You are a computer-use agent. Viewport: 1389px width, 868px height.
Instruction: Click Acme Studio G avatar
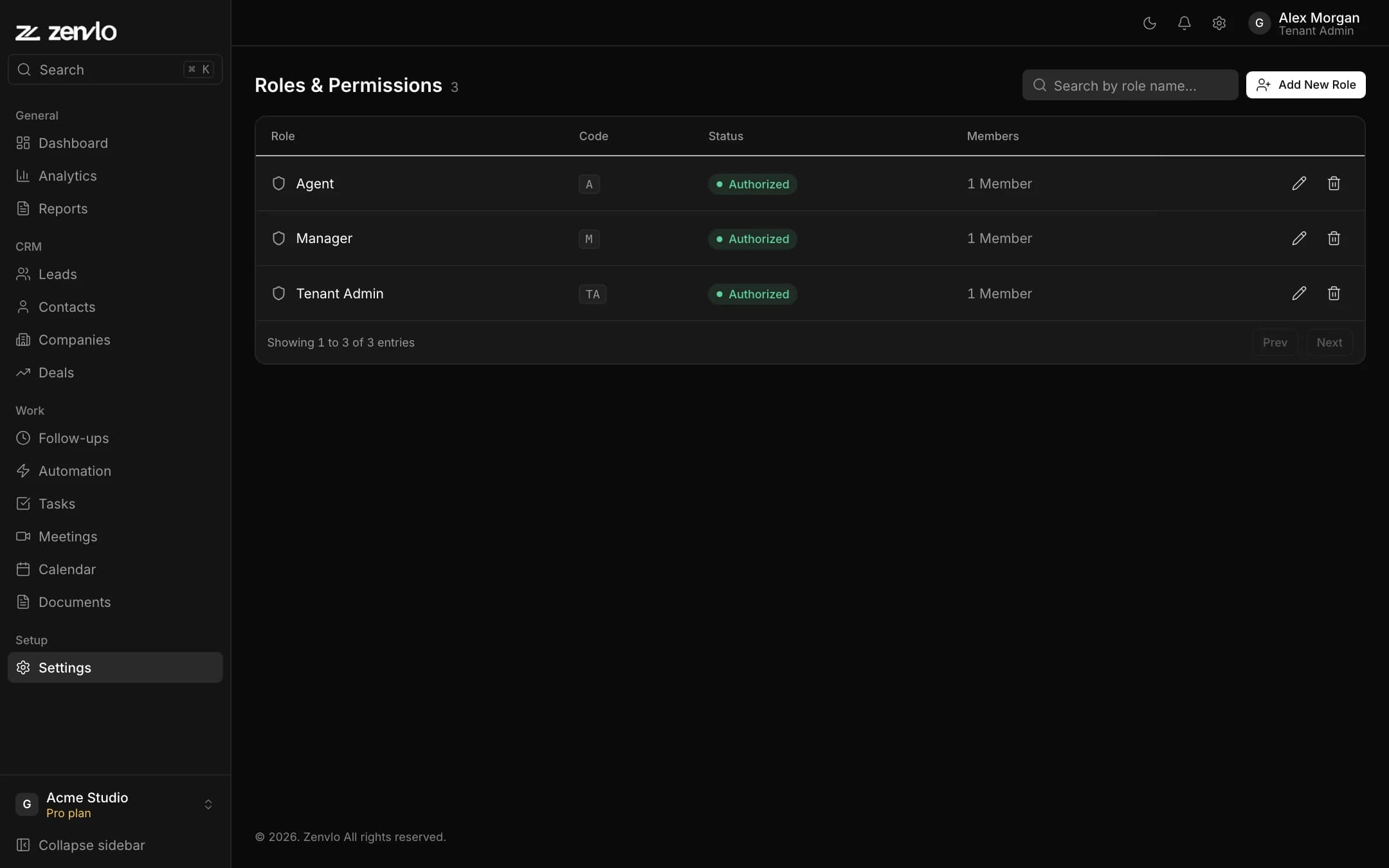coord(27,804)
